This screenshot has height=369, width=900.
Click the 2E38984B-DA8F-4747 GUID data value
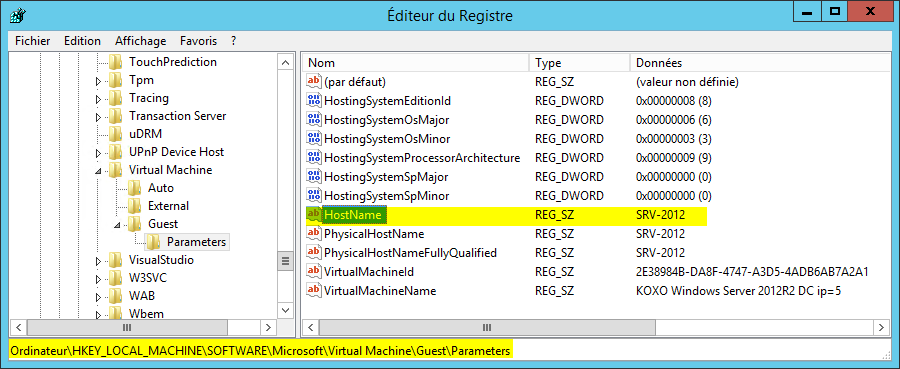click(x=752, y=271)
